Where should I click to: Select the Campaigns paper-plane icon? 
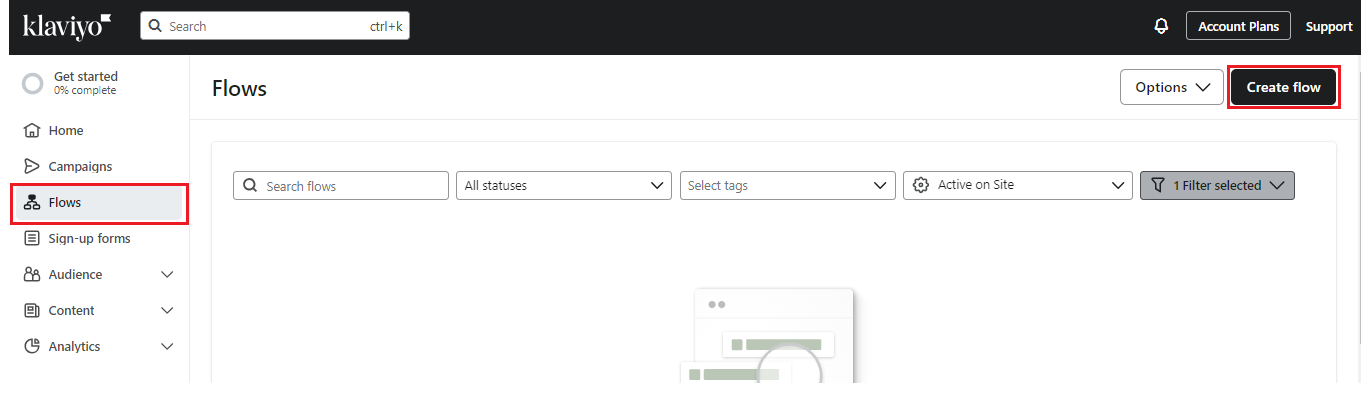tap(32, 167)
